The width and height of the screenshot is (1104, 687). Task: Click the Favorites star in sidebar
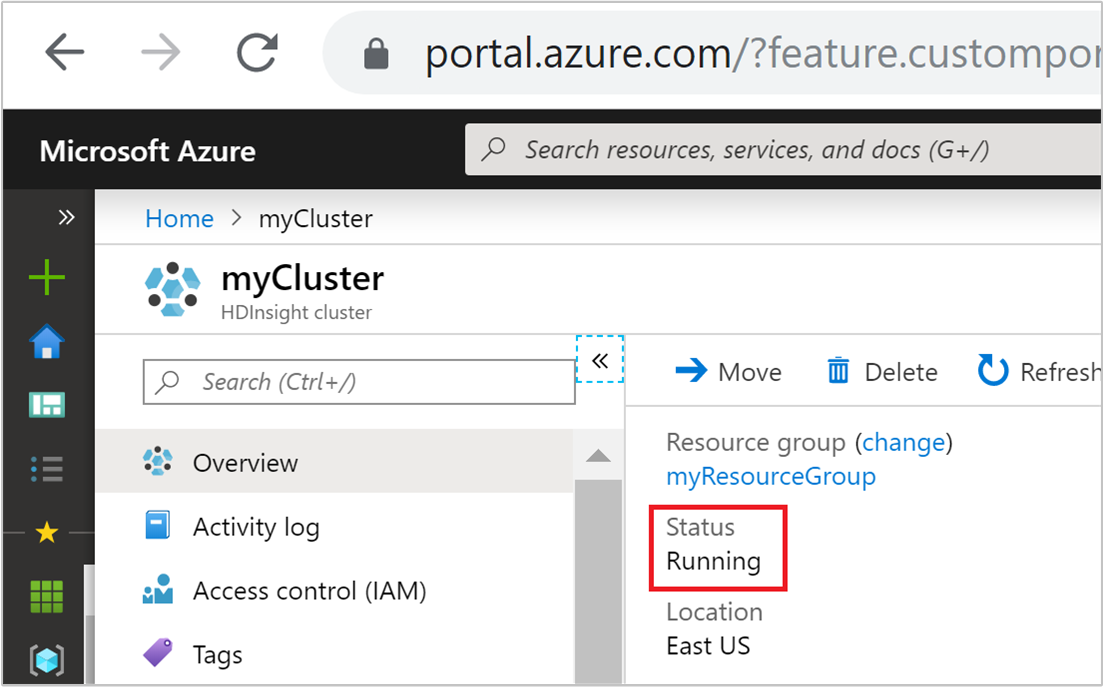[47, 533]
